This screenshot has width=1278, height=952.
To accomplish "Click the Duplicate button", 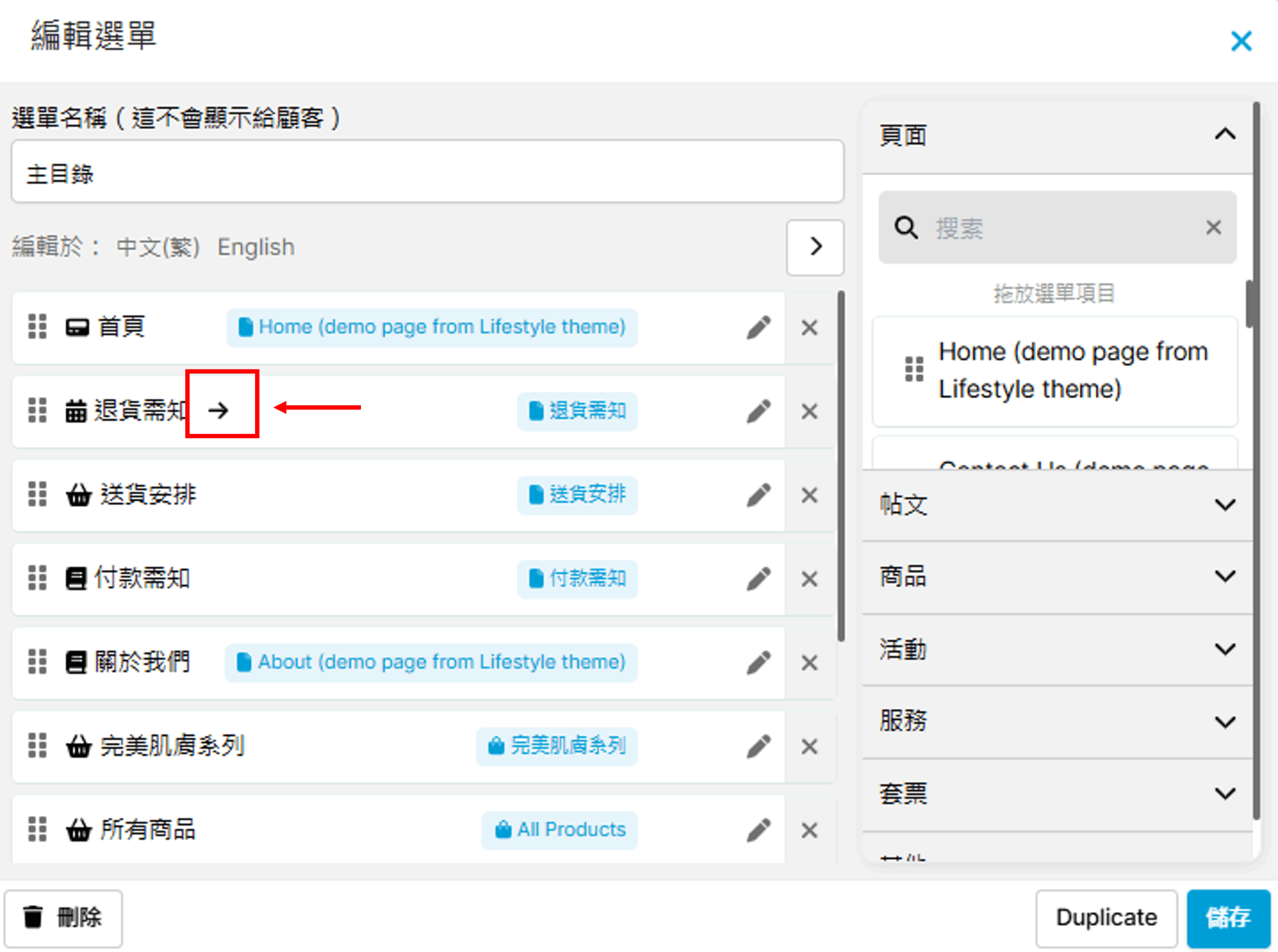I will coord(1106,917).
